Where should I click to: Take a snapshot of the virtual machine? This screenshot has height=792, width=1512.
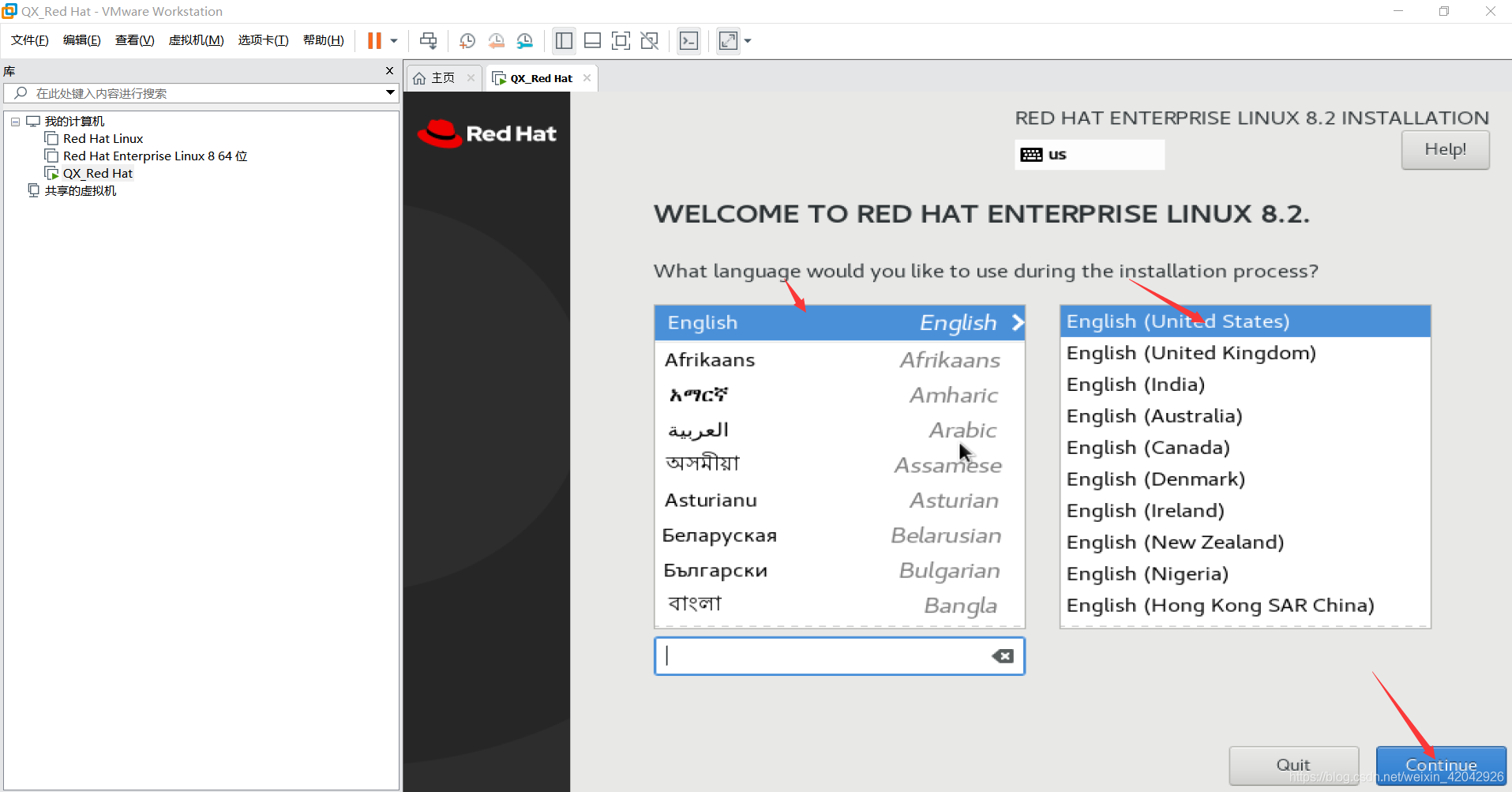tap(467, 41)
